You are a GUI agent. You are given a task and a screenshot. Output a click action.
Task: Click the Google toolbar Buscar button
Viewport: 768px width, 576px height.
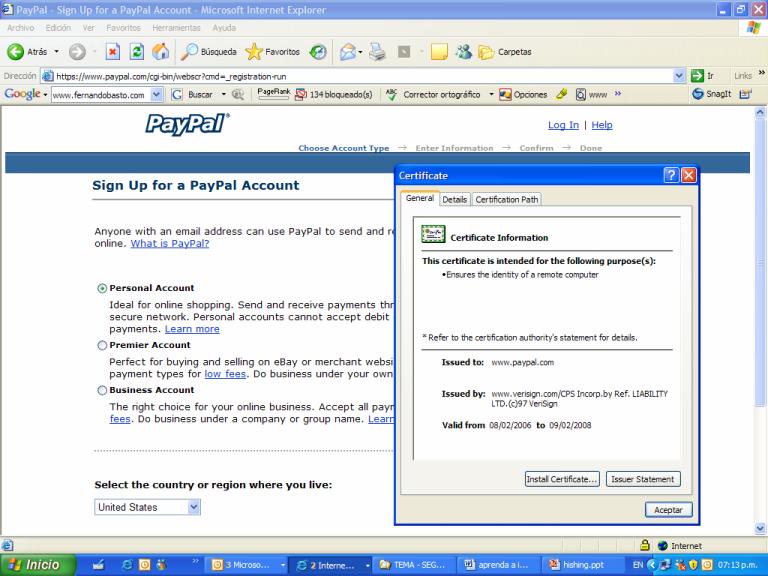[x=192, y=95]
